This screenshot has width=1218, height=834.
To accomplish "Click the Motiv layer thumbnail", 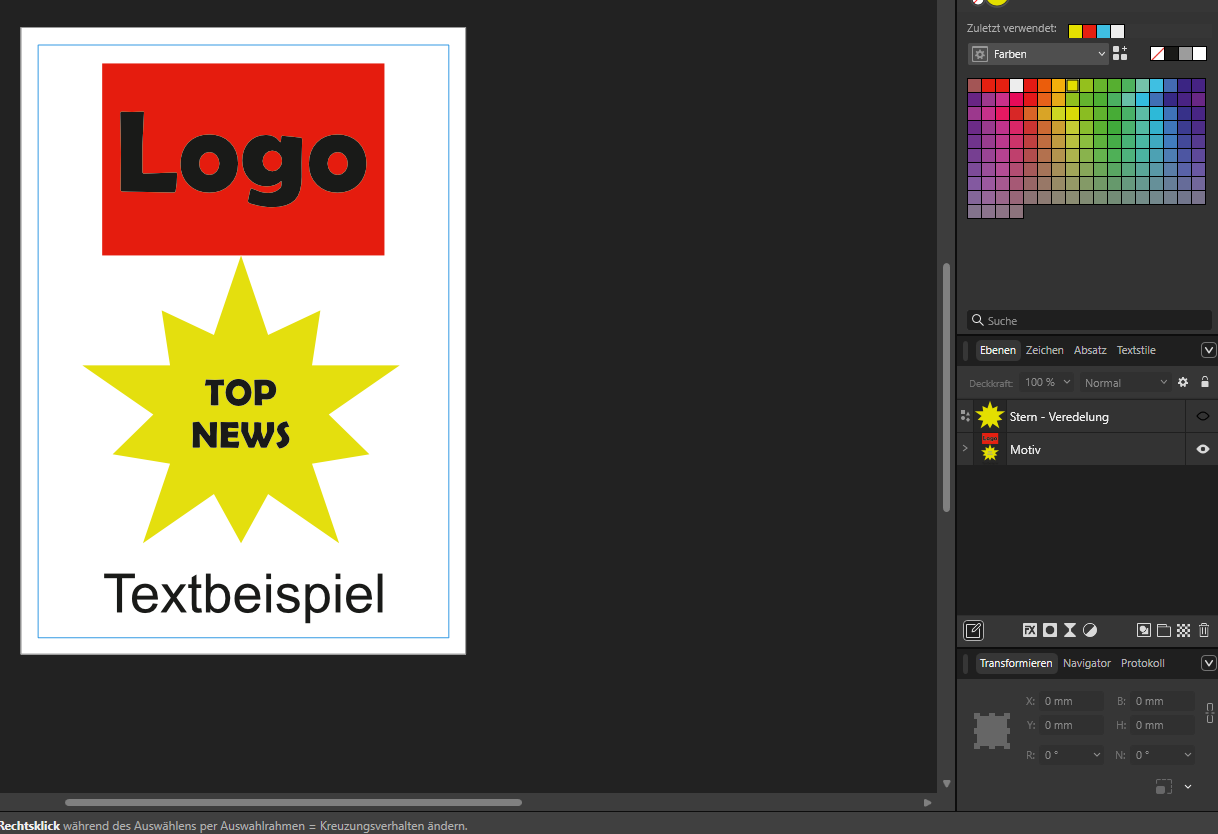I will click(990, 449).
